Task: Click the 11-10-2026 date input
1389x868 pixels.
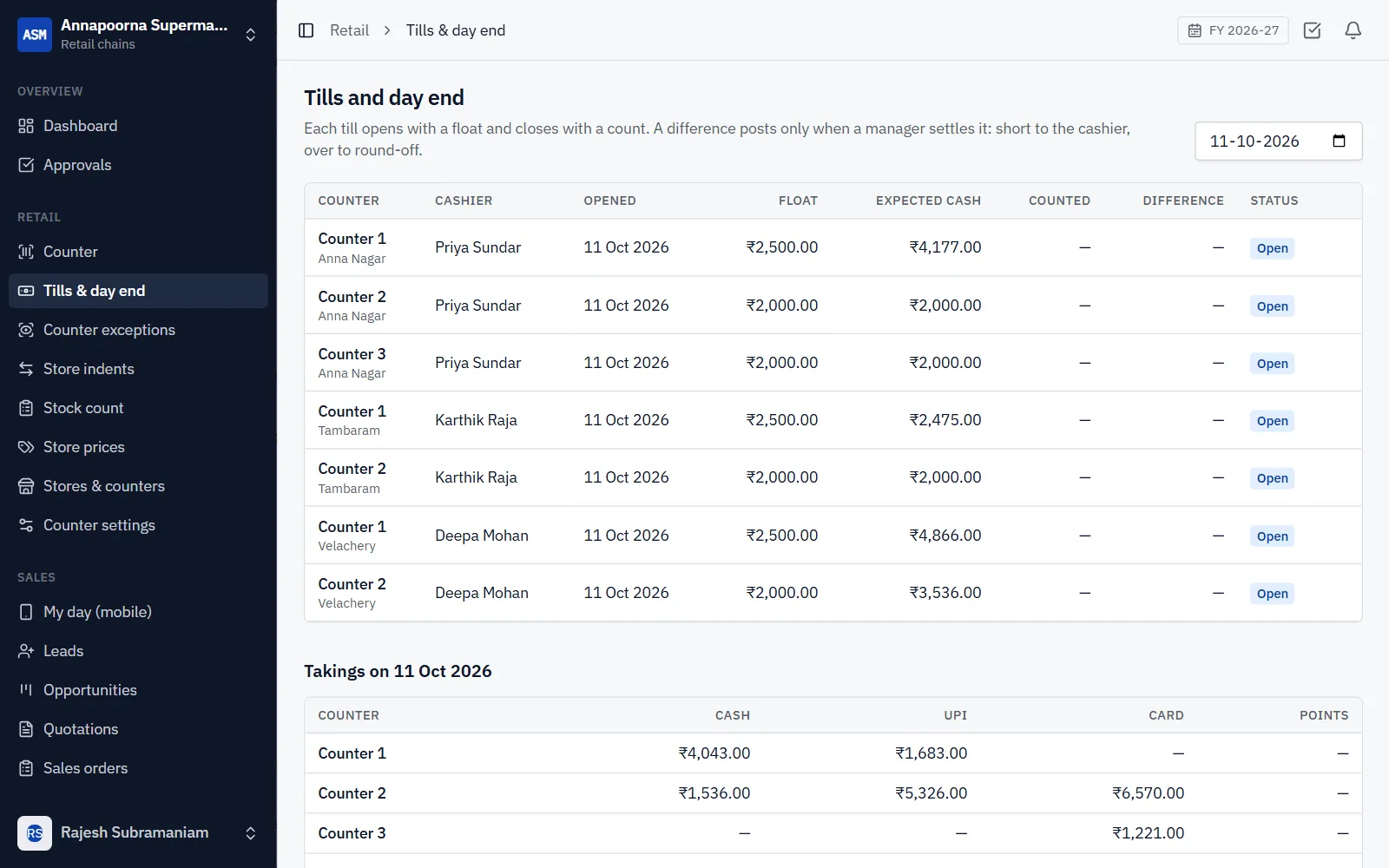Action: [1278, 141]
